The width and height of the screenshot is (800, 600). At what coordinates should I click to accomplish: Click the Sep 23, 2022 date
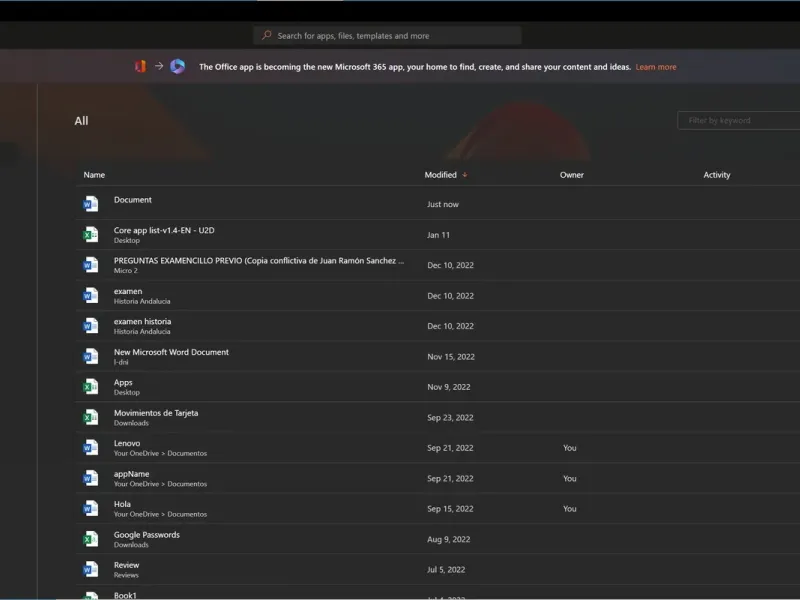(451, 417)
